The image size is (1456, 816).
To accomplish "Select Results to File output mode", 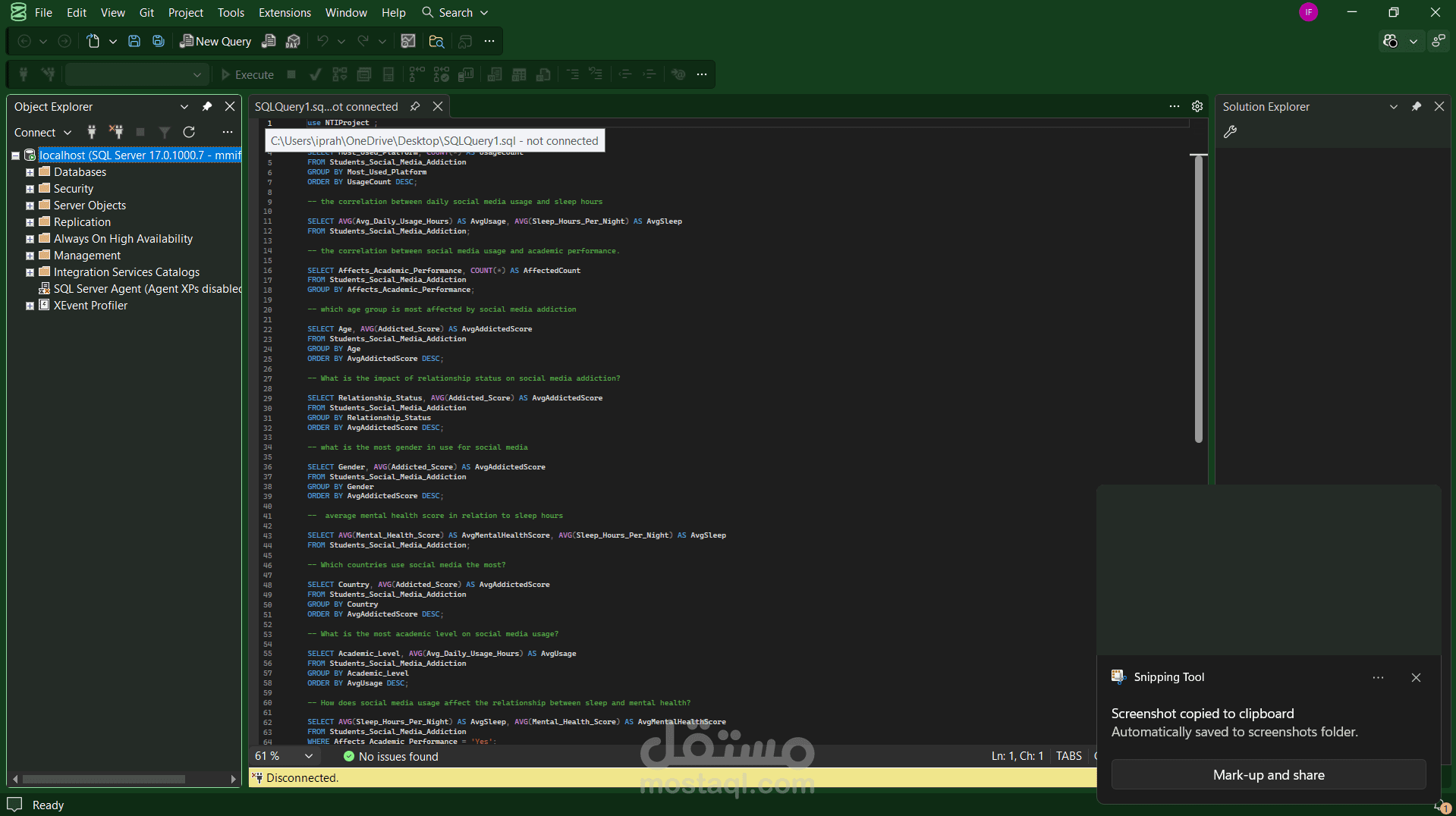I will click(543, 74).
